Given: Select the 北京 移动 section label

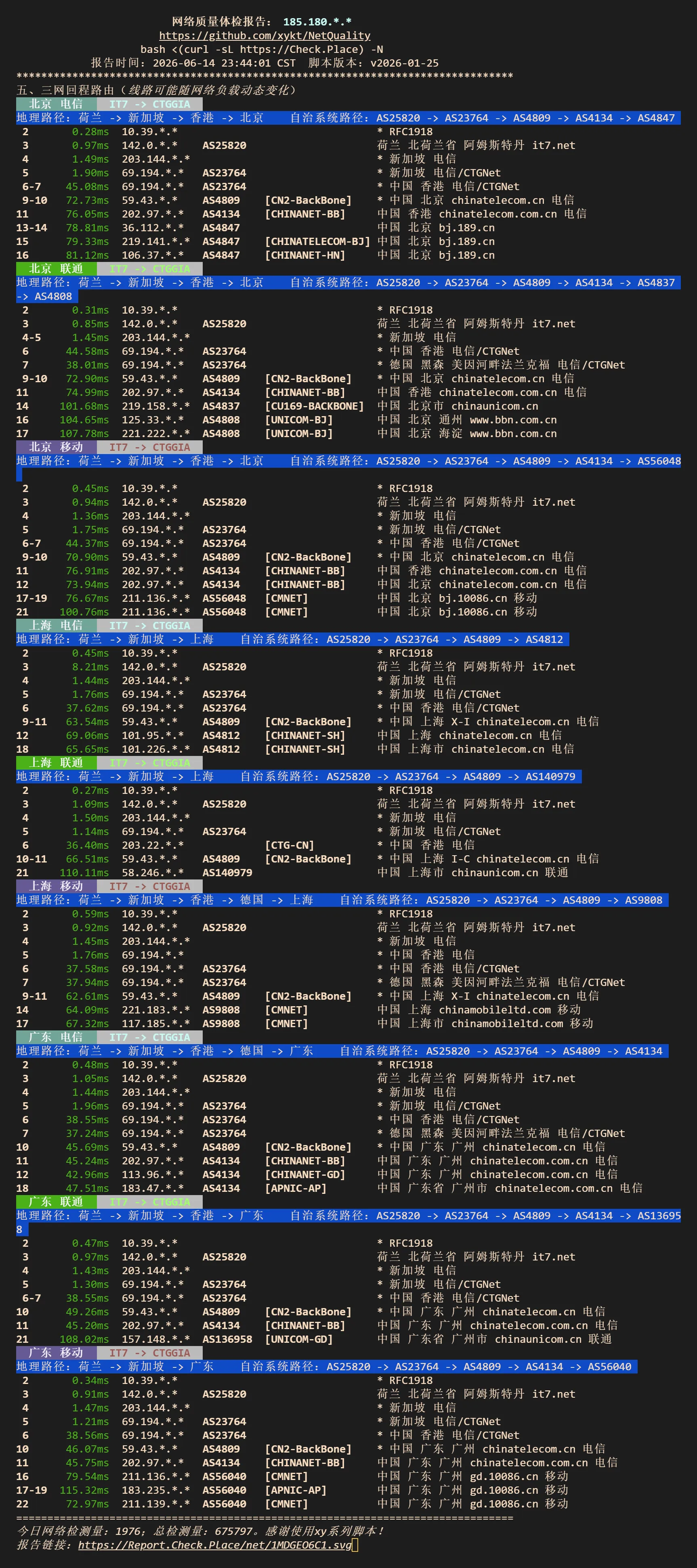Looking at the screenshot, I should 56,447.
